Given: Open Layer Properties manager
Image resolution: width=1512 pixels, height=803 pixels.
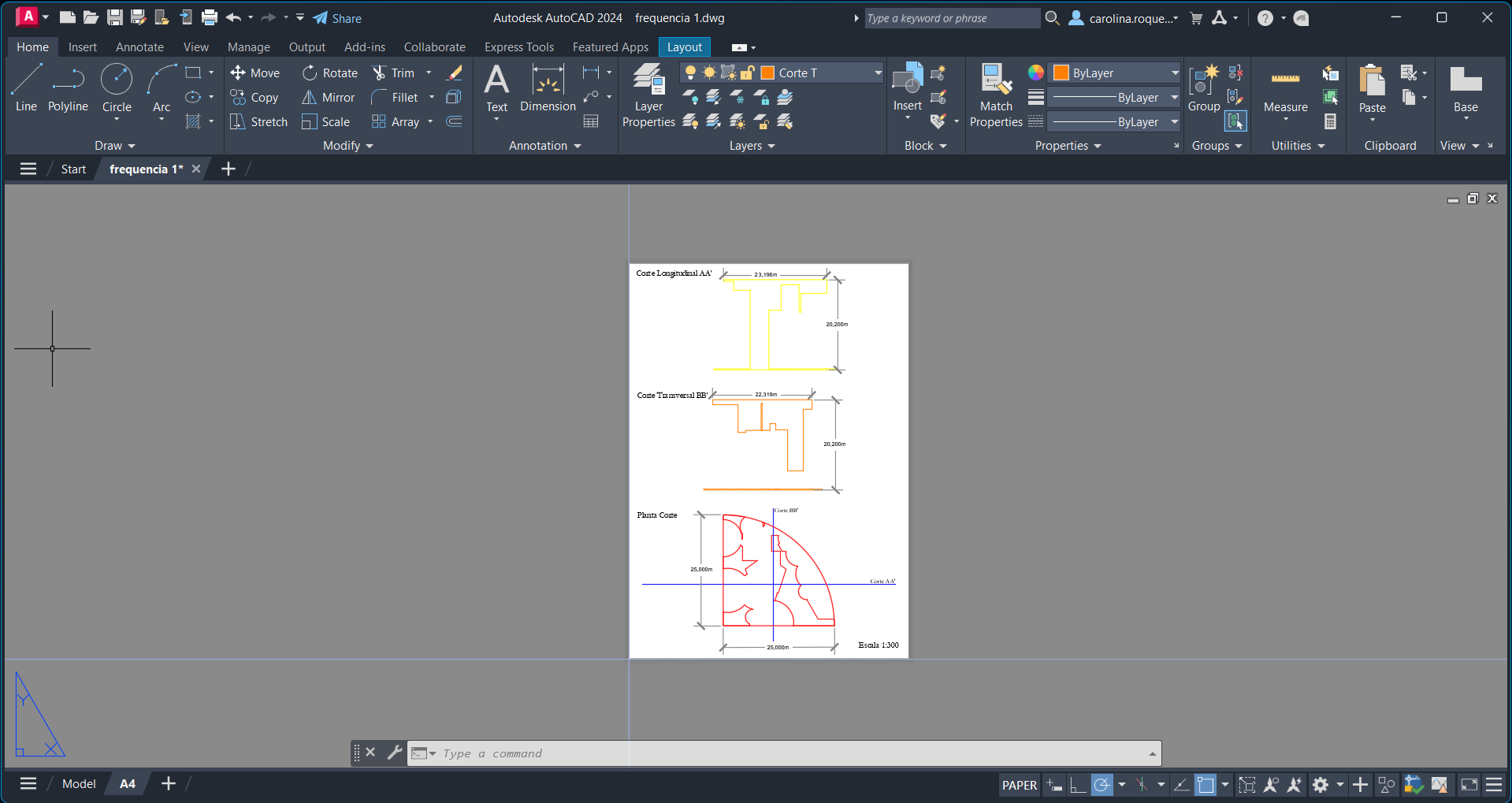Looking at the screenshot, I should (x=648, y=95).
